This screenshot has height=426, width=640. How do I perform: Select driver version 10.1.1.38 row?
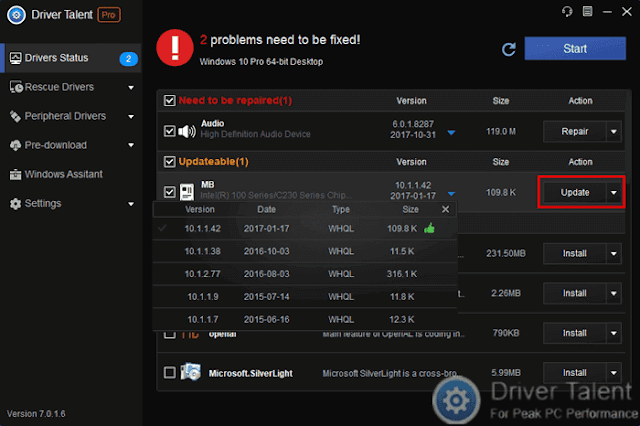click(304, 251)
